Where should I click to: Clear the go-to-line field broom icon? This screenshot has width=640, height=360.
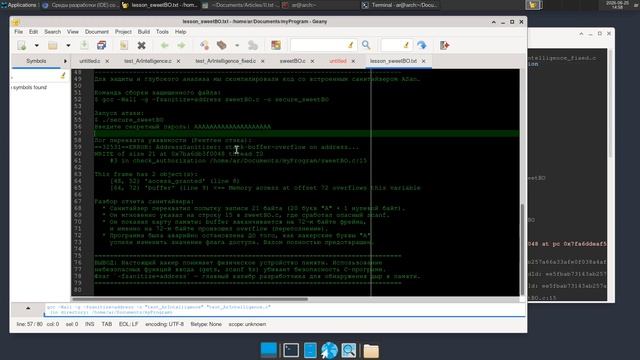tap(406, 45)
